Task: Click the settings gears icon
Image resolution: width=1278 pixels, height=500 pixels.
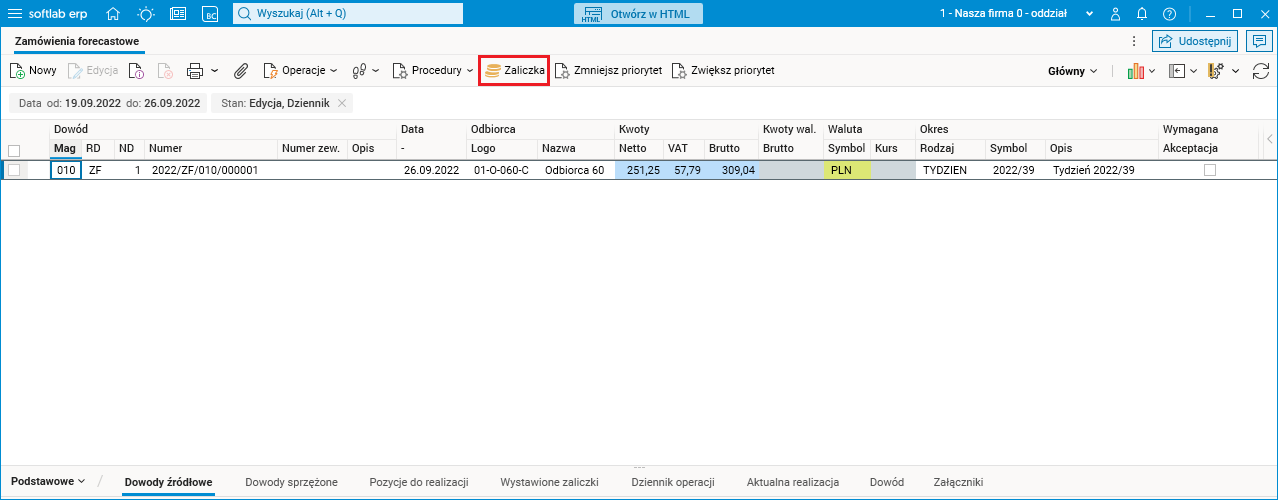Action: point(1217,71)
